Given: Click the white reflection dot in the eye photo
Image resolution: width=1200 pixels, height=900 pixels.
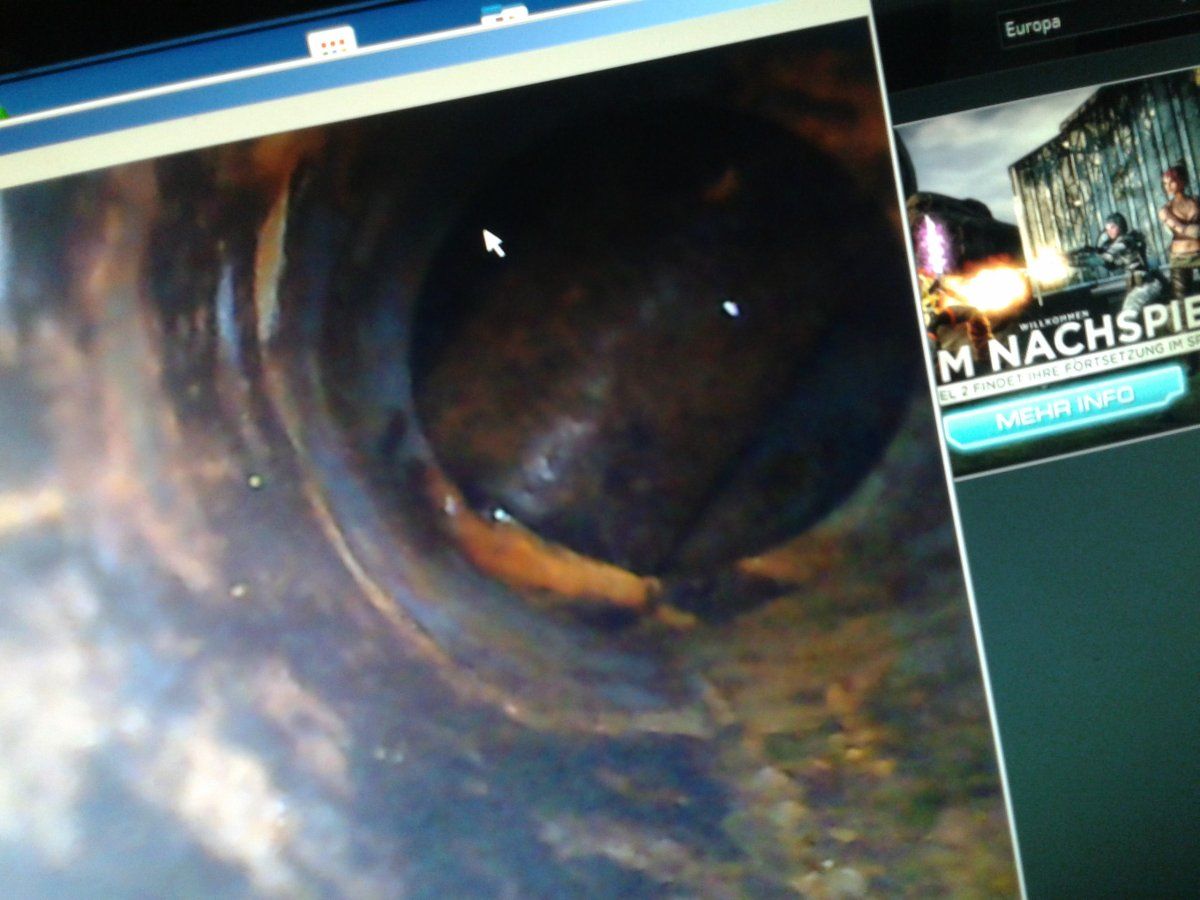Looking at the screenshot, I should 730,308.
